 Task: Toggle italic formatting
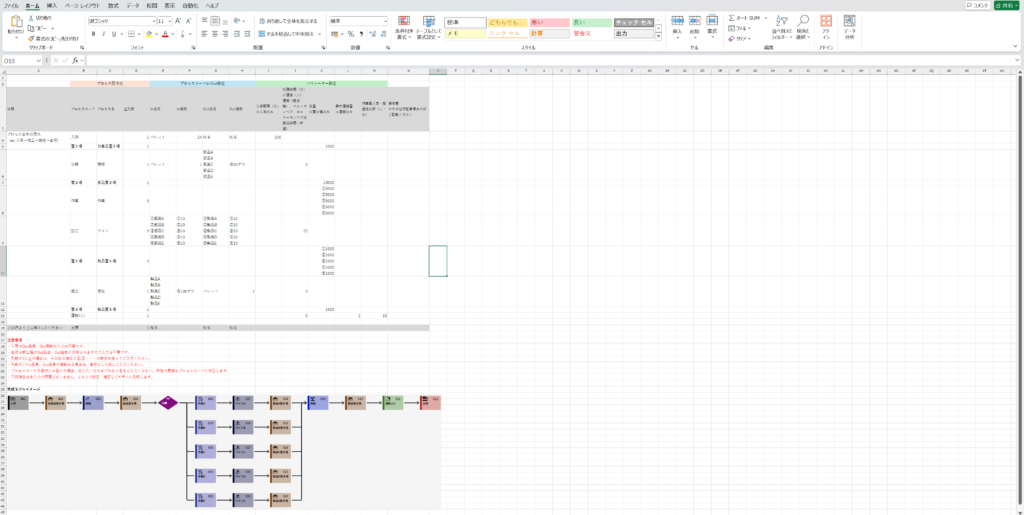103,34
